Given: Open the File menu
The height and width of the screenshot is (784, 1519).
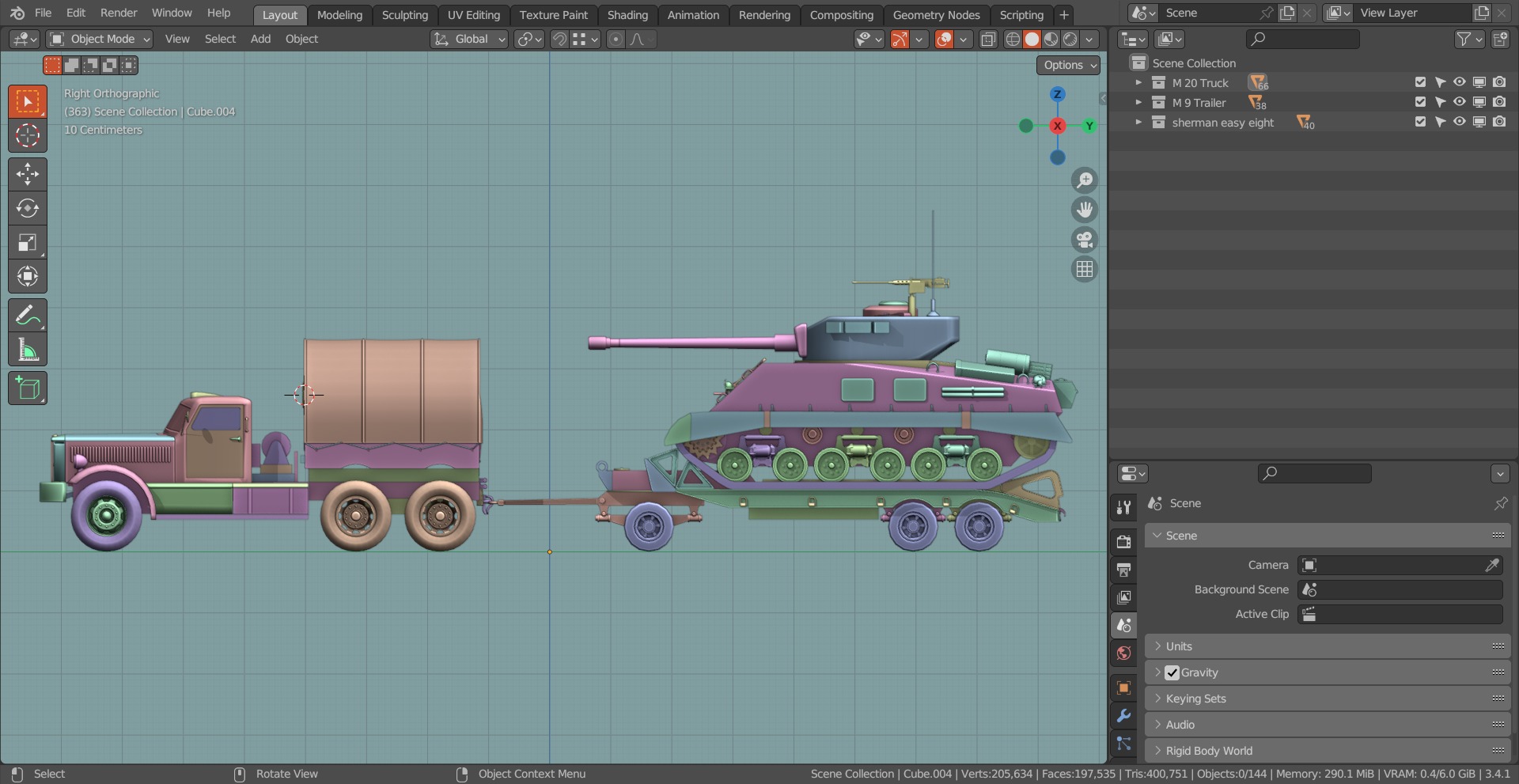Looking at the screenshot, I should click(44, 13).
